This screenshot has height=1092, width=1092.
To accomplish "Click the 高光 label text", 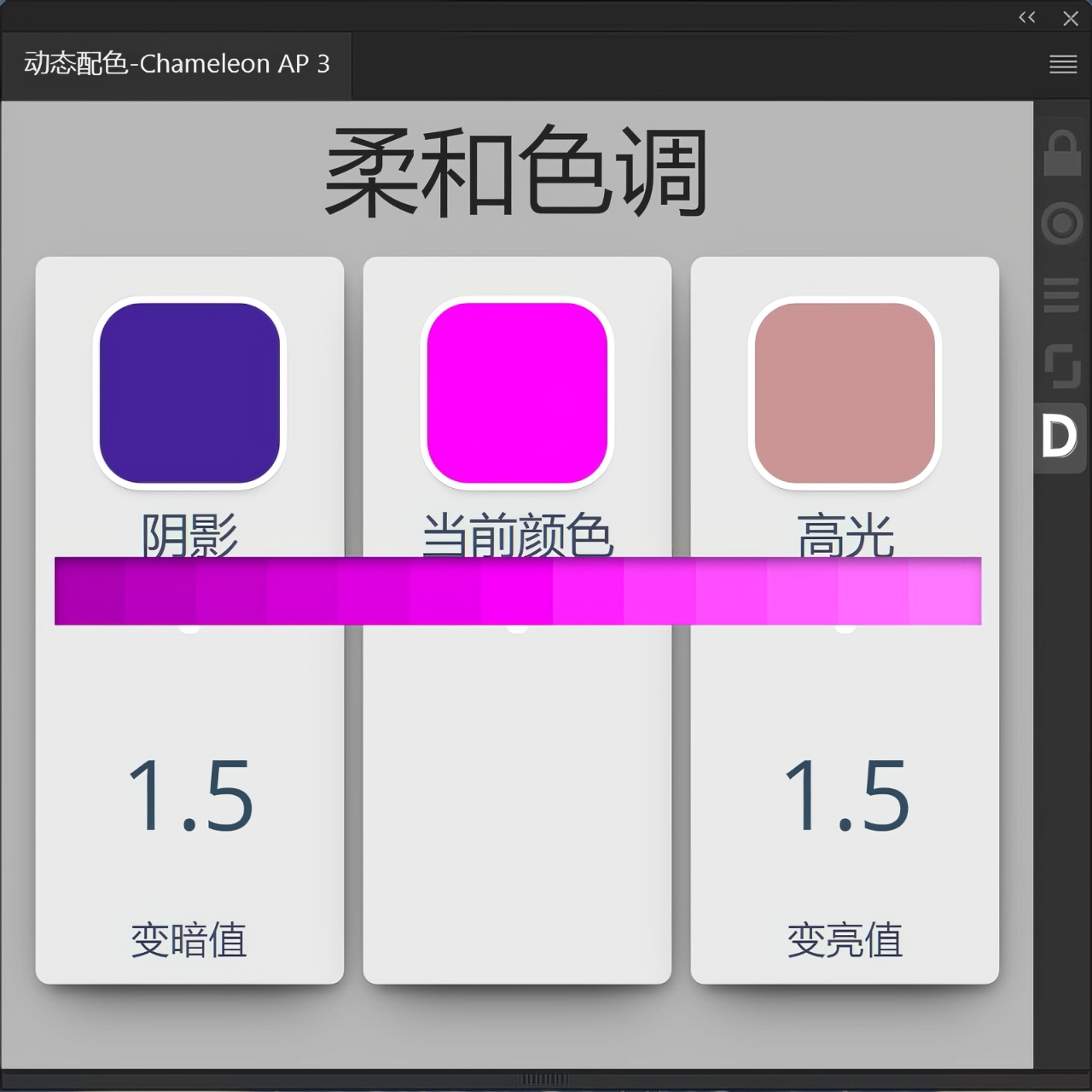I will 845,535.
